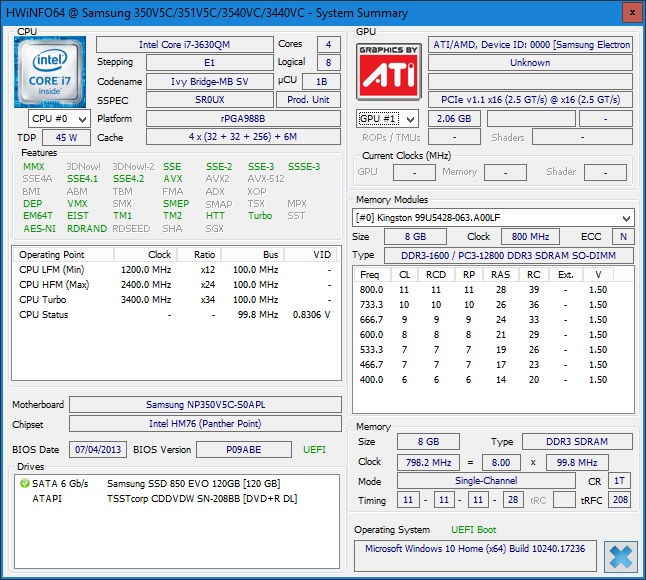Click the green checkmark beside SATA drive
646x580 pixels.
click(25, 484)
